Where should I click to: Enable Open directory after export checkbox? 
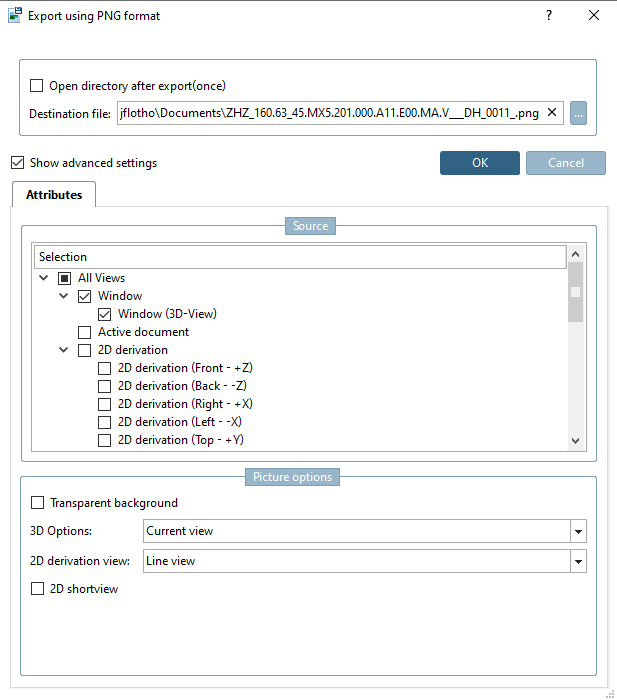pos(37,85)
